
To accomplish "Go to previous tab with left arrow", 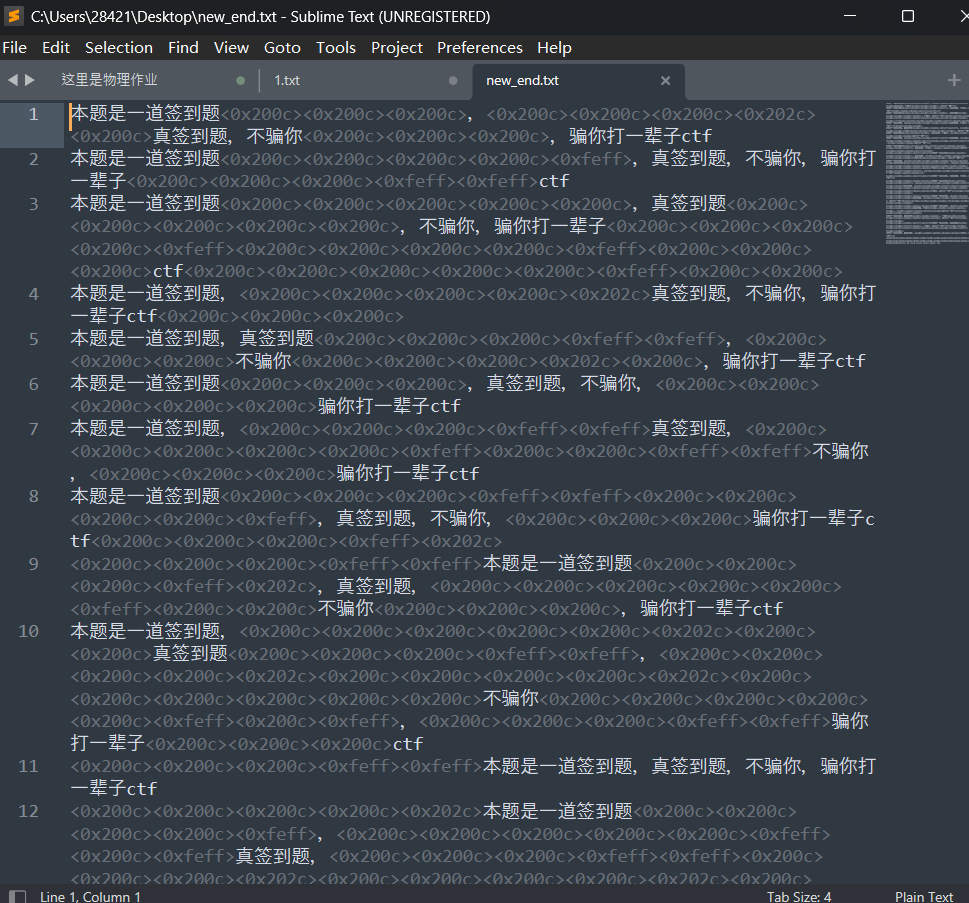I will pyautogui.click(x=12, y=80).
